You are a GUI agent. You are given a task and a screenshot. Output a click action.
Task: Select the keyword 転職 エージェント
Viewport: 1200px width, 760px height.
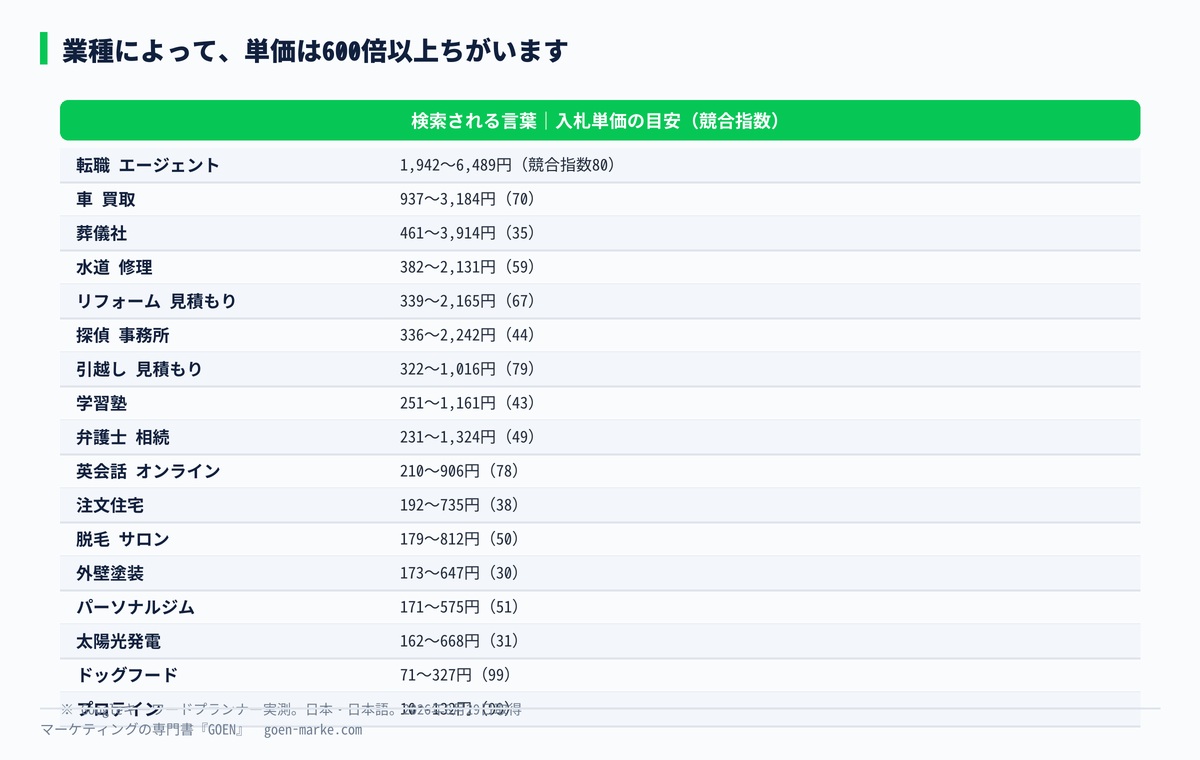click(x=148, y=165)
